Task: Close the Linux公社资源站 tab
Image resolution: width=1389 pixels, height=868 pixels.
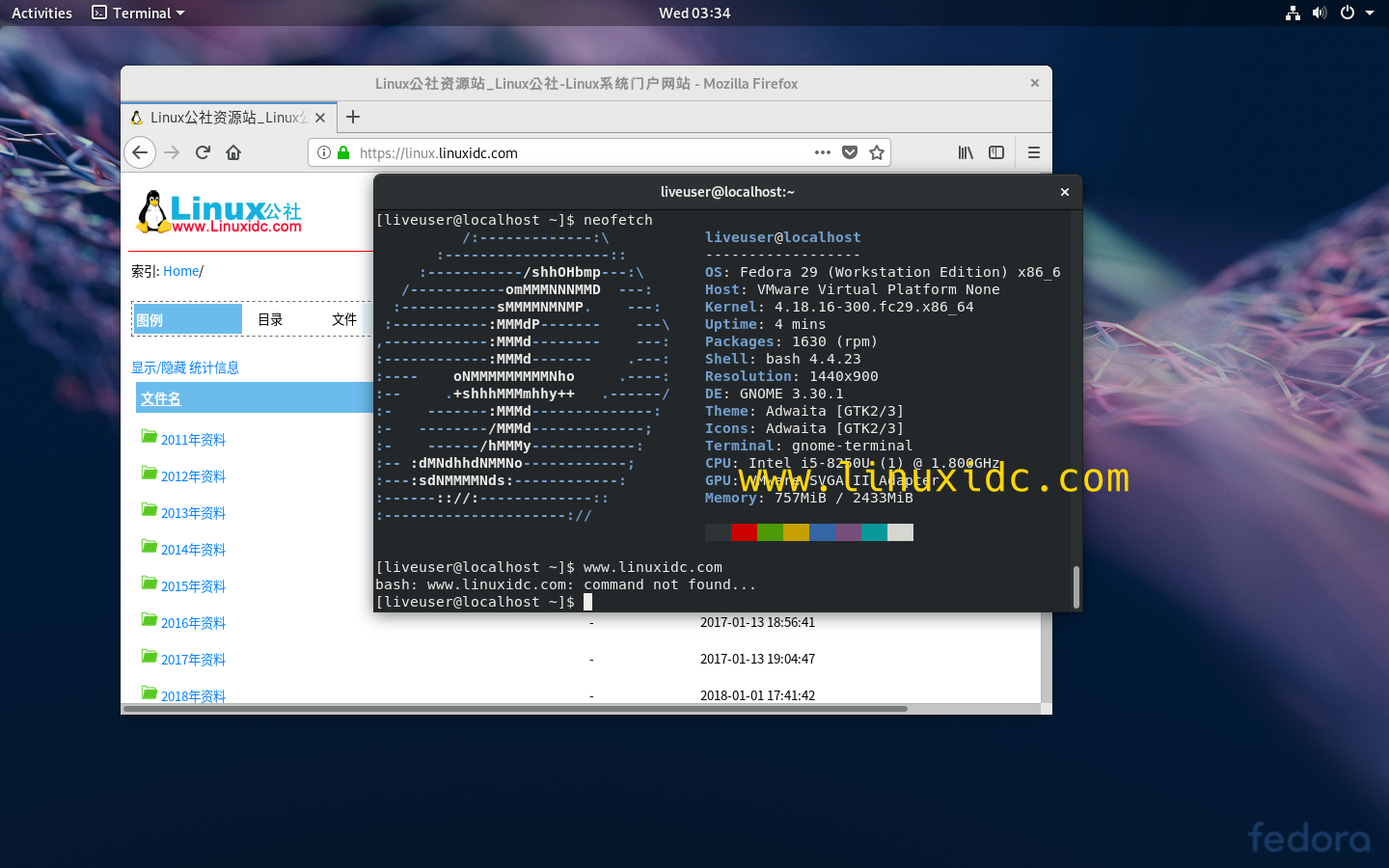Action: coord(320,118)
